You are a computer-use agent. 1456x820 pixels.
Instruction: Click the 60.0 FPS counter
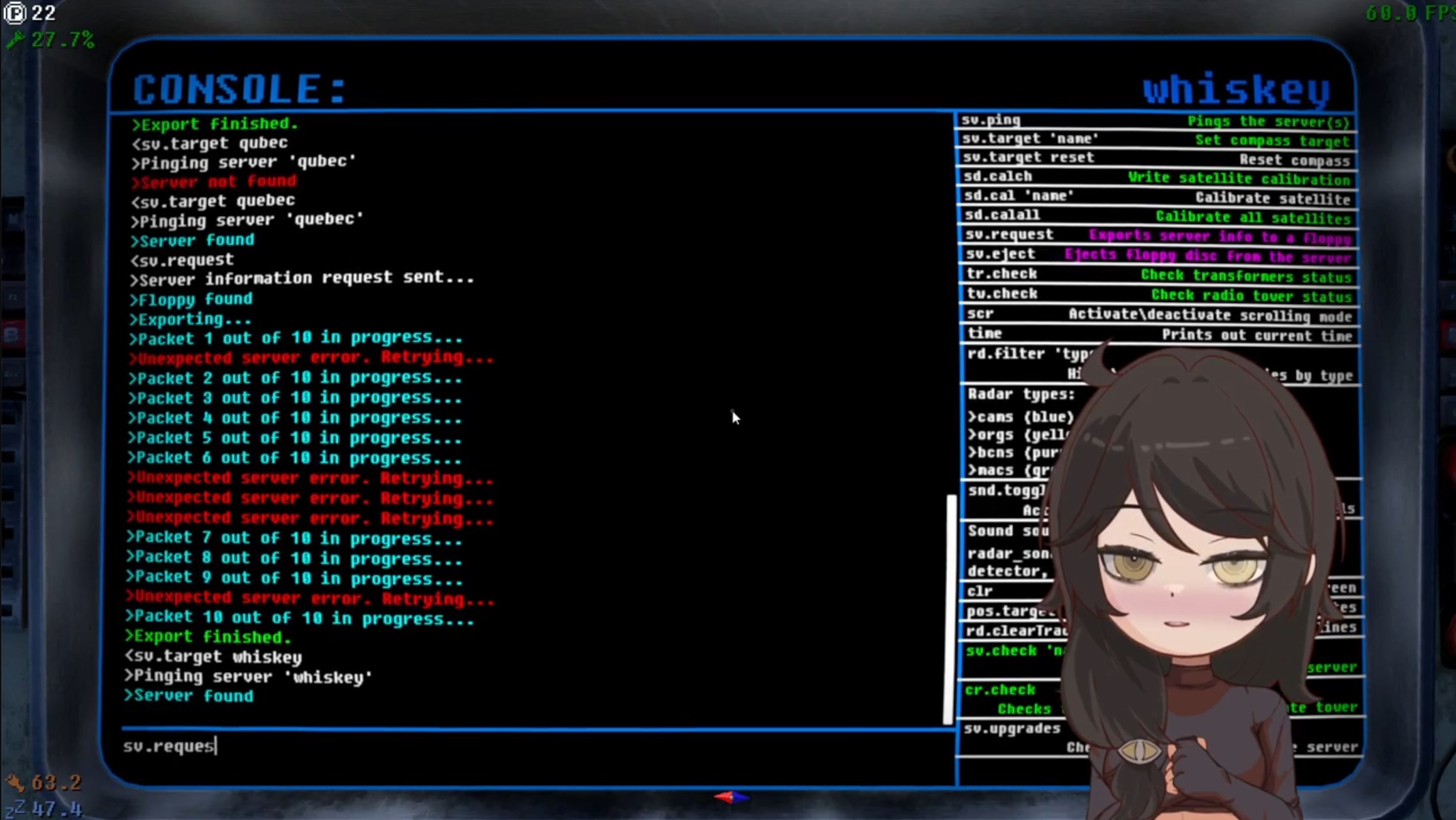1409,13
